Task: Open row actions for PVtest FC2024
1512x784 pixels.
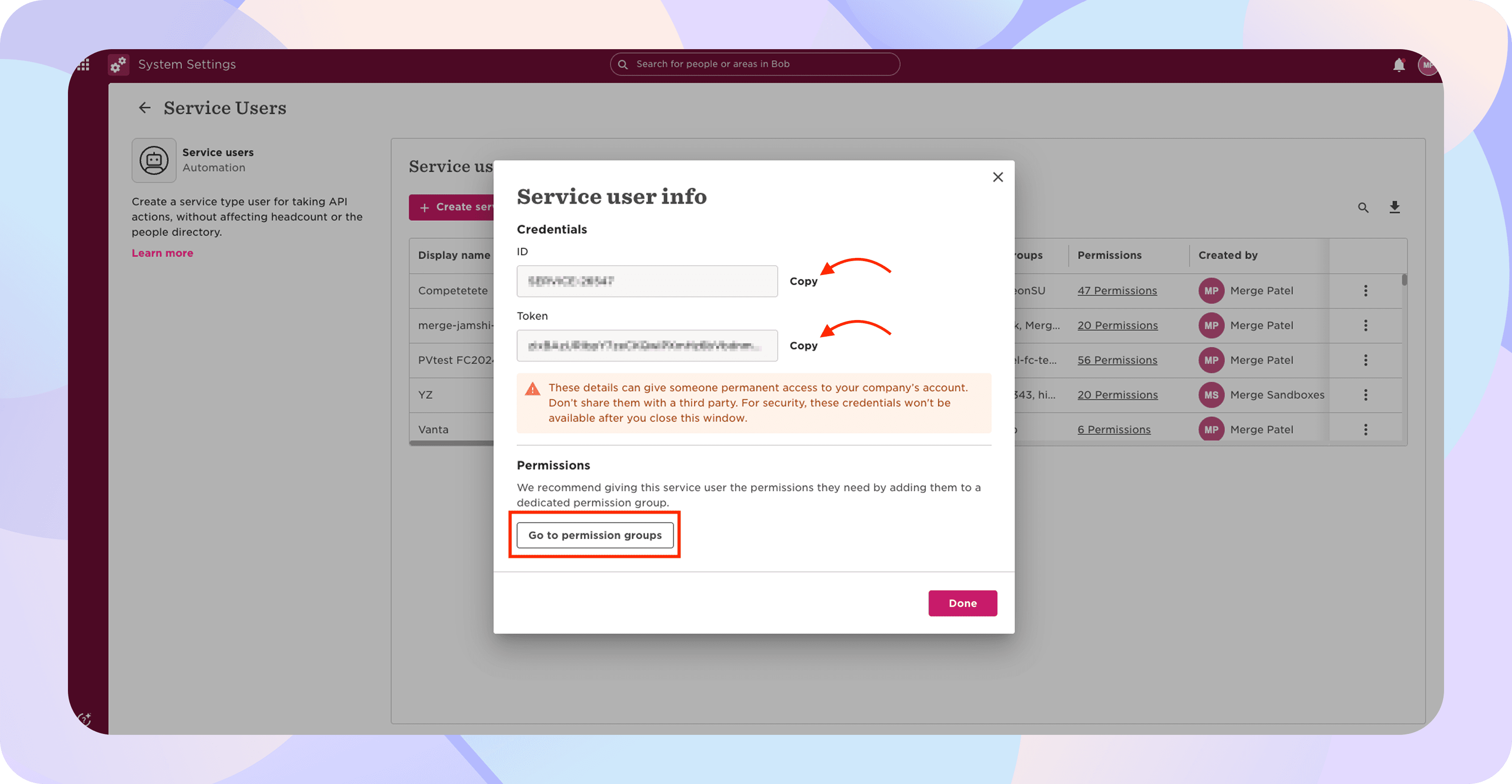Action: tap(1366, 360)
